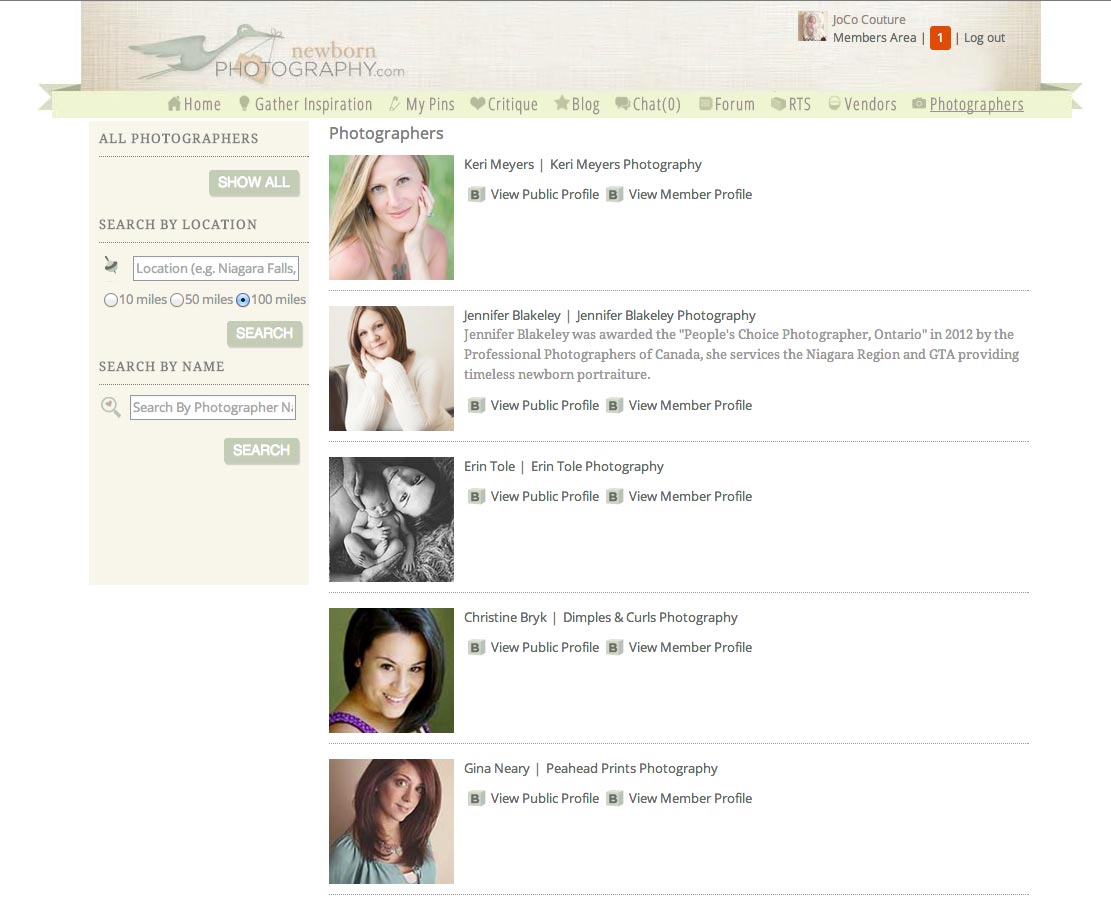Click the Log out link
The width and height of the screenshot is (1111, 900).
tap(984, 38)
